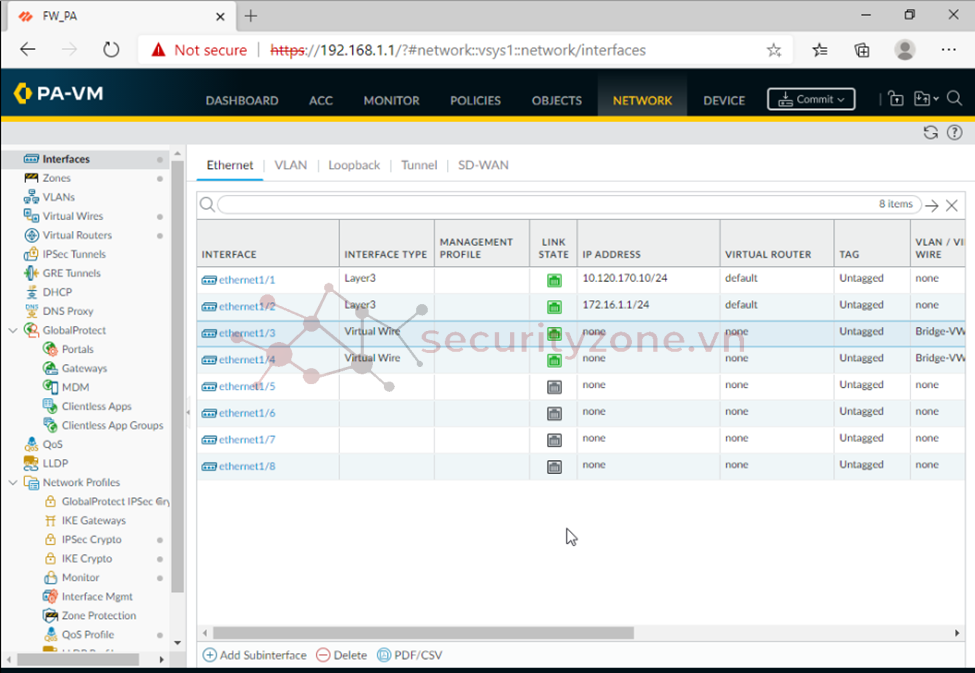The image size is (975, 673).
Task: Click the GRE Tunnels icon
Action: (31, 273)
